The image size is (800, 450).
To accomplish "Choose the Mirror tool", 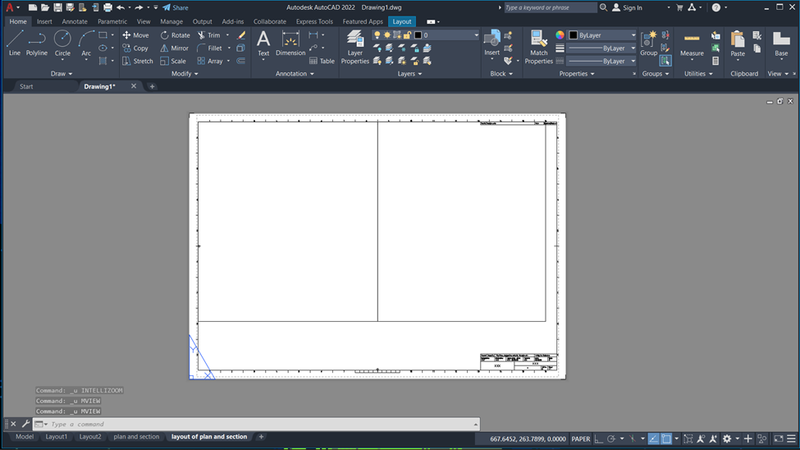I will (x=174, y=48).
